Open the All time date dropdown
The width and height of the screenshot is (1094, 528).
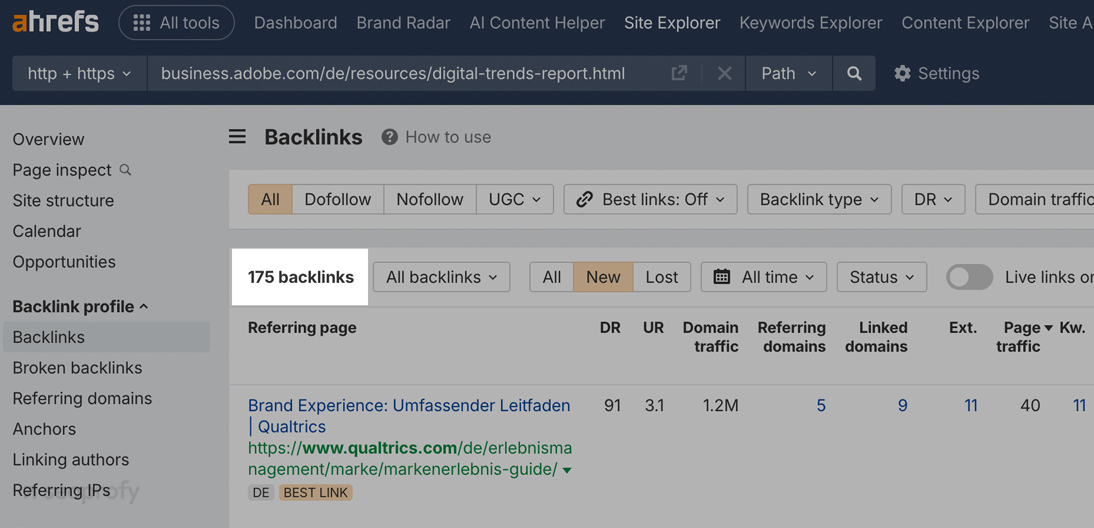click(763, 277)
